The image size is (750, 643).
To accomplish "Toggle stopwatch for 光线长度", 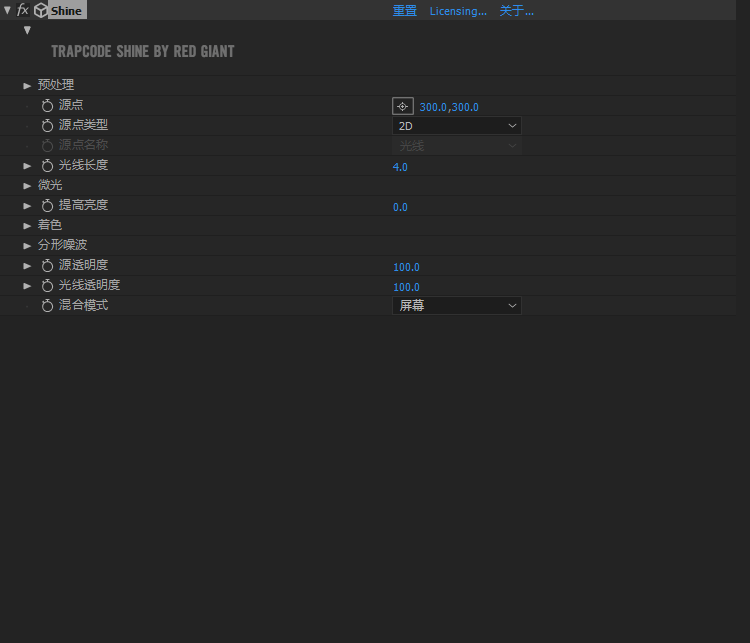I will (47, 166).
